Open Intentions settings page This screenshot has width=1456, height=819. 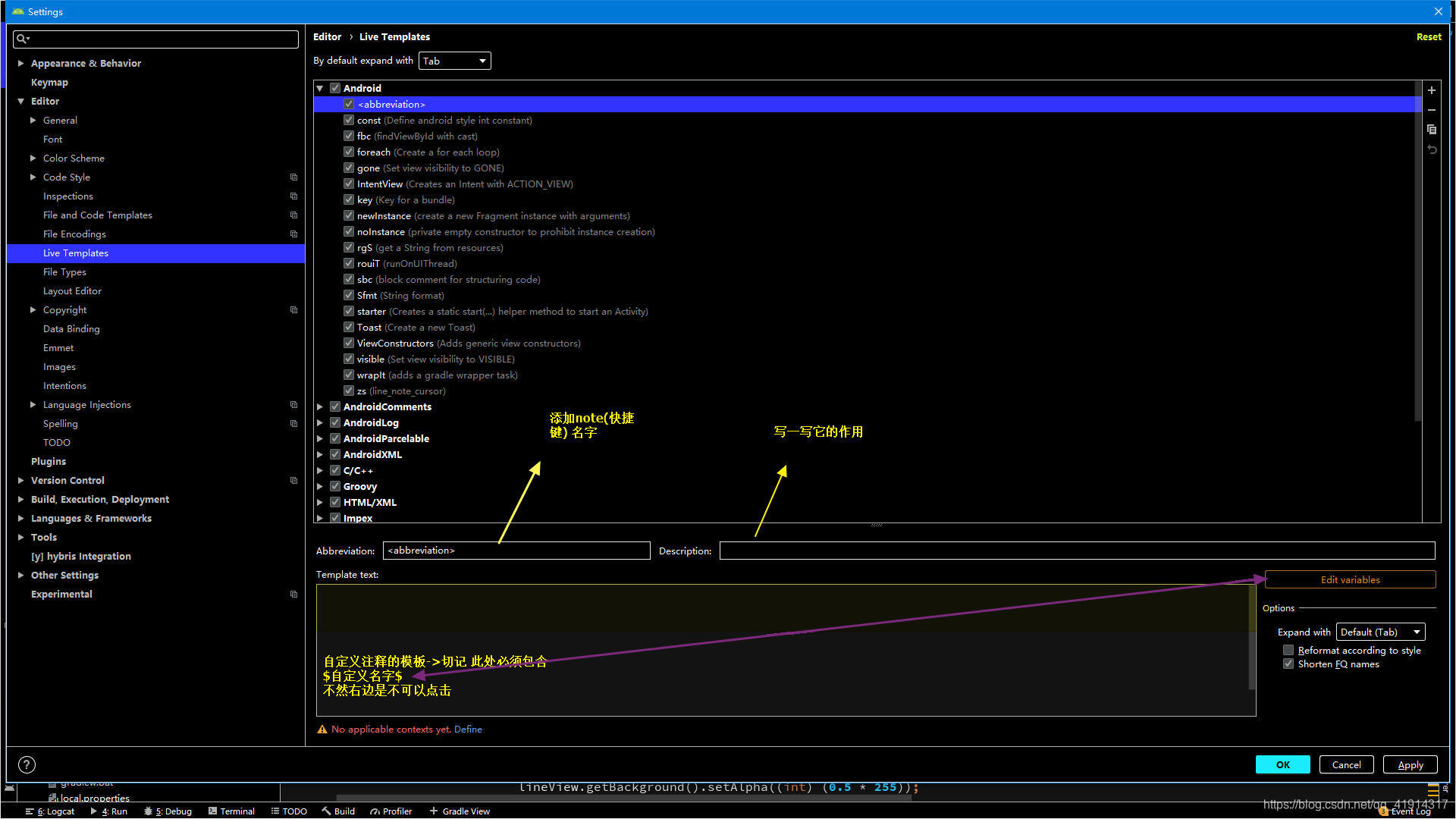pos(64,386)
